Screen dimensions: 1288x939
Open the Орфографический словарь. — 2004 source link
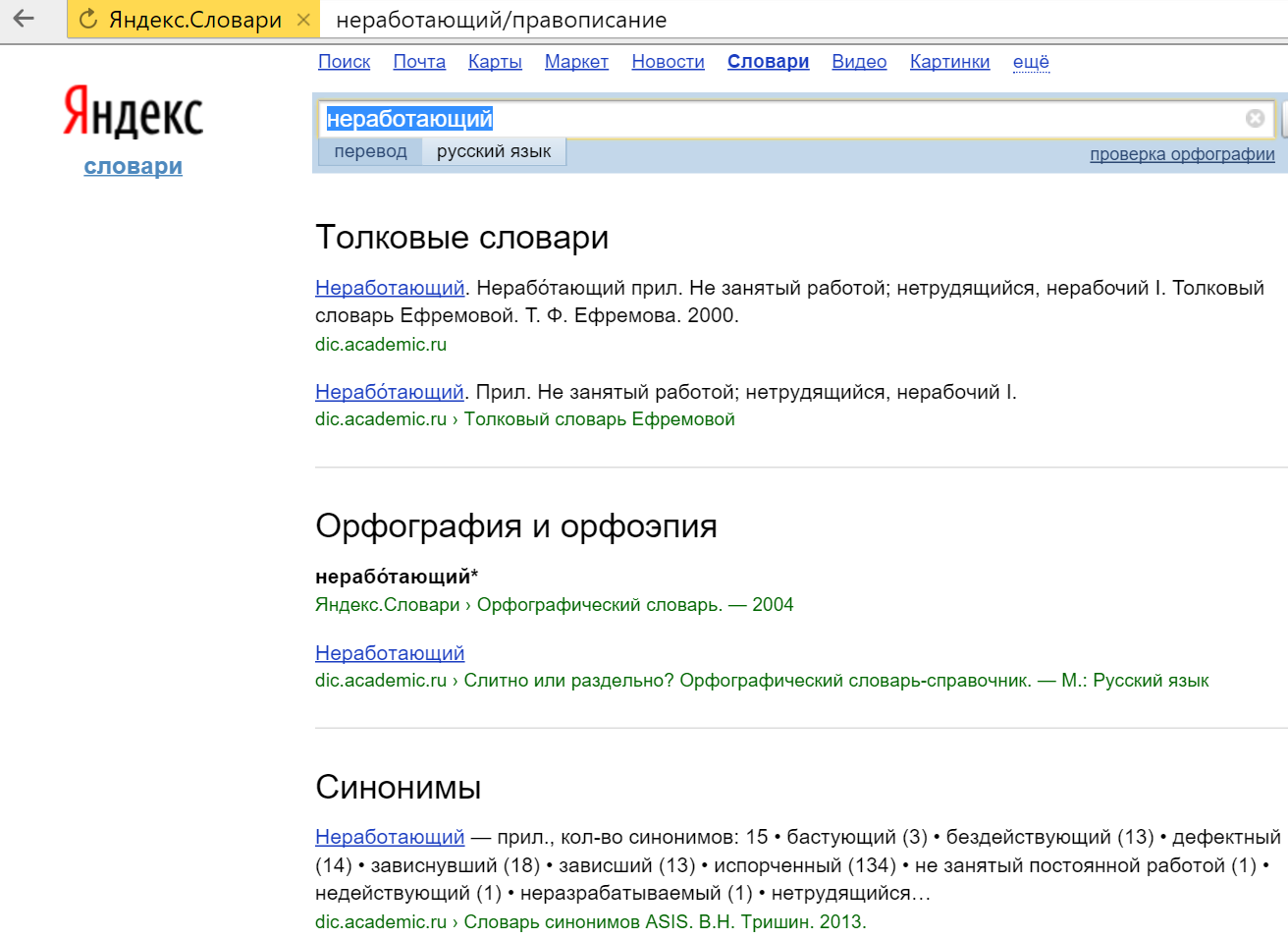click(635, 605)
